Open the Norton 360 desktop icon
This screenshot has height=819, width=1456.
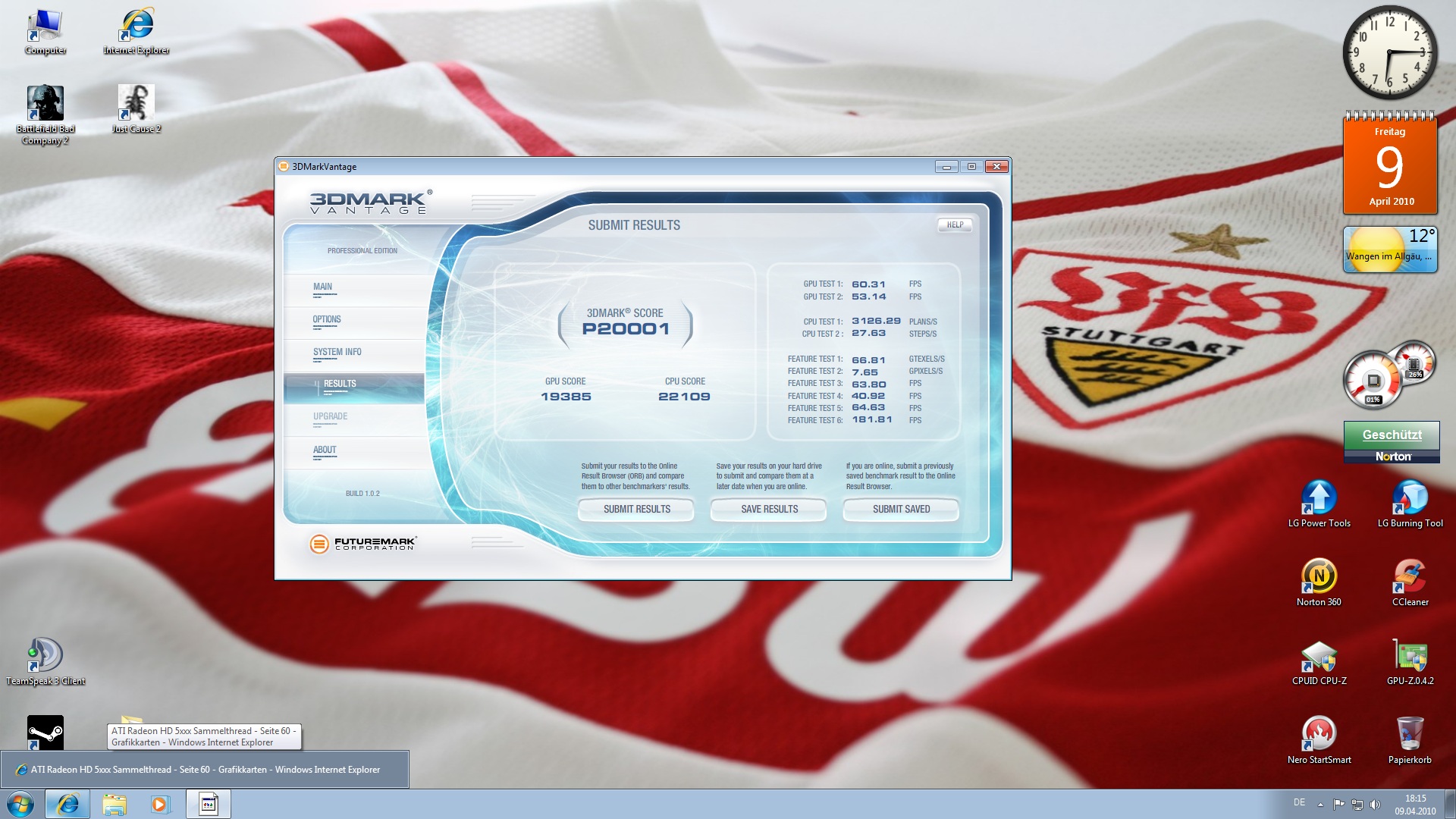(1319, 579)
